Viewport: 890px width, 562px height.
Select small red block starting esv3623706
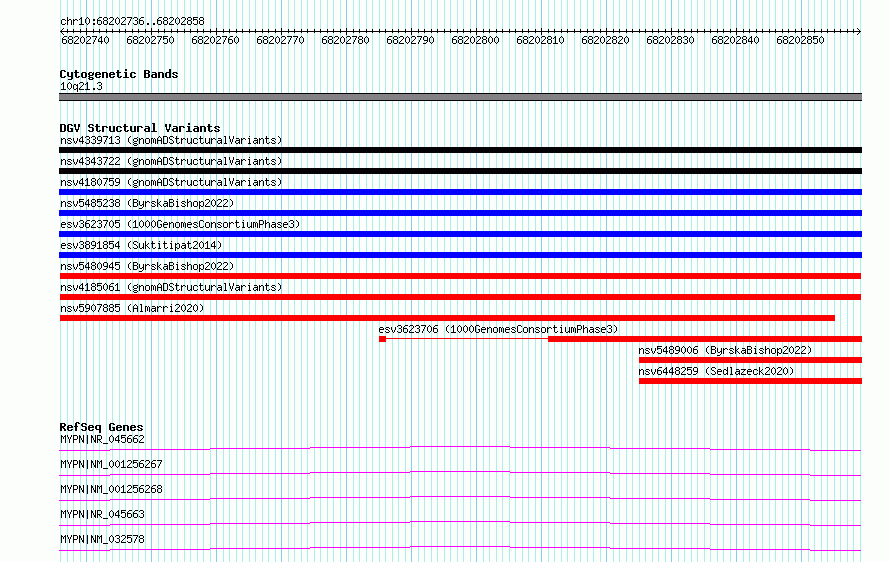[x=383, y=339]
